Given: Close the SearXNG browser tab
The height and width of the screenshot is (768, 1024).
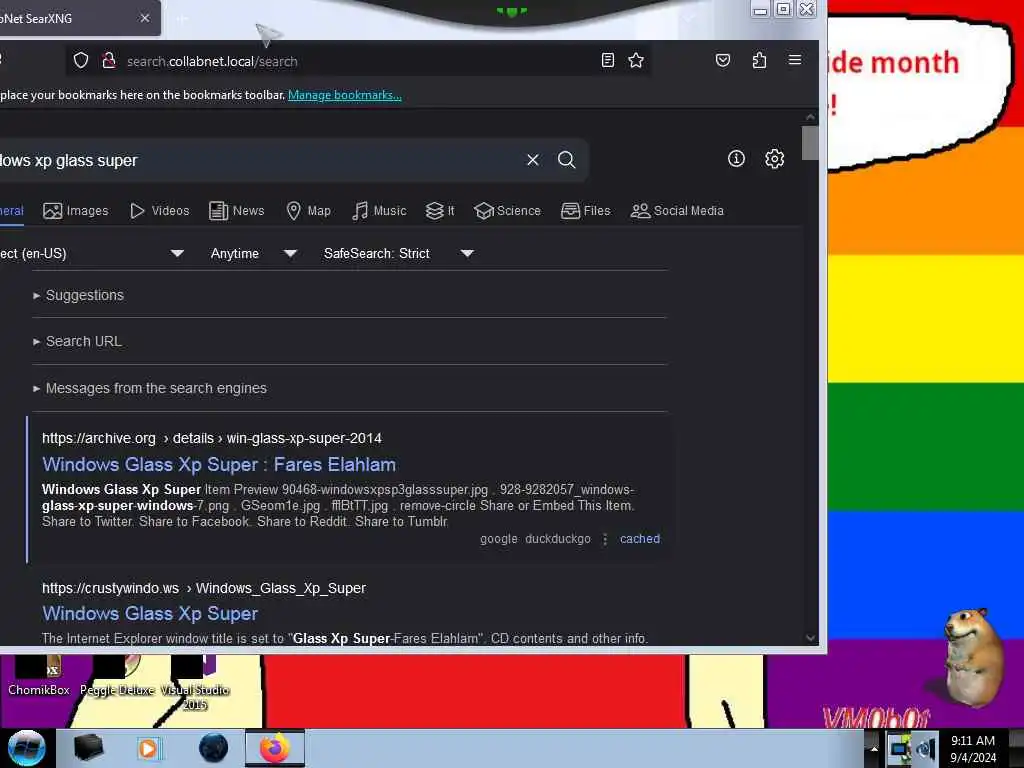Looking at the screenshot, I should [x=145, y=18].
